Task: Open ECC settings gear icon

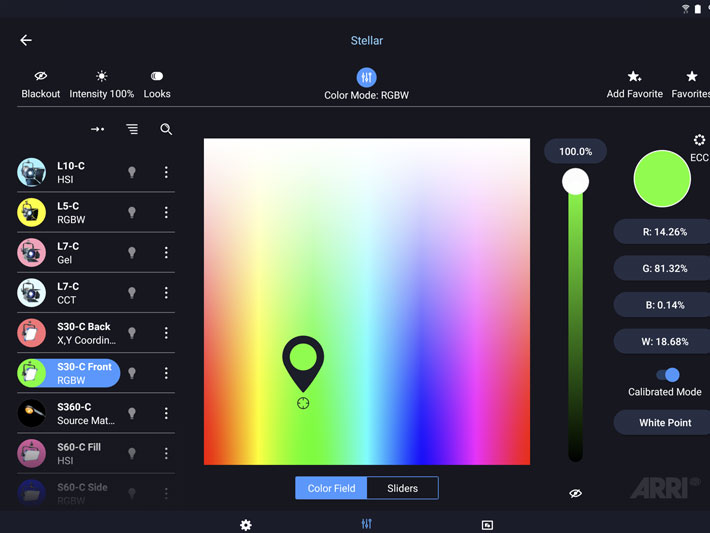Action: [699, 140]
